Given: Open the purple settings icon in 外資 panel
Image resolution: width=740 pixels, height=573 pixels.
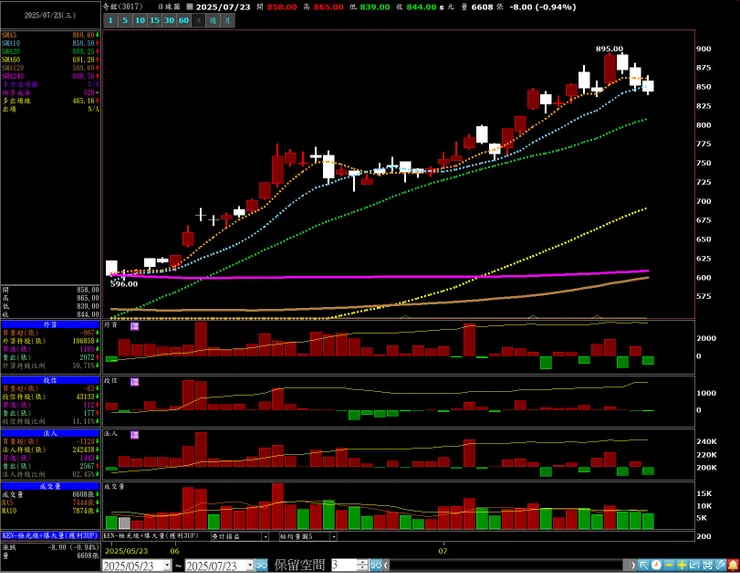Looking at the screenshot, I should coord(135,326).
